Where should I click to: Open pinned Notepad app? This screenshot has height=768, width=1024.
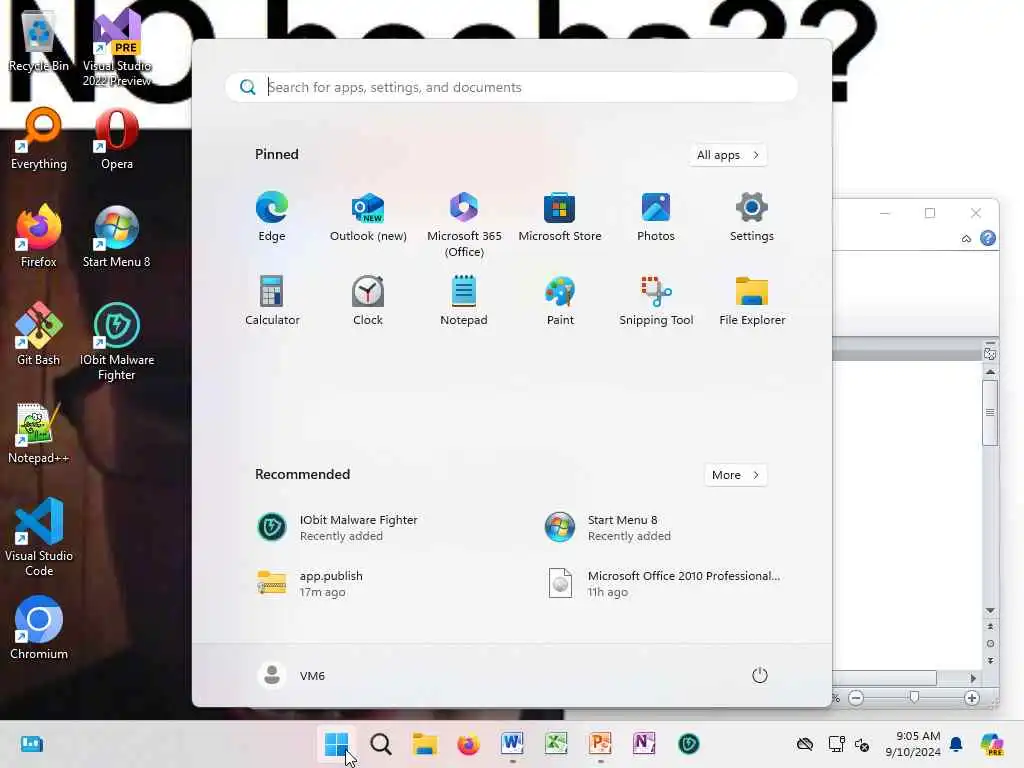(x=464, y=301)
